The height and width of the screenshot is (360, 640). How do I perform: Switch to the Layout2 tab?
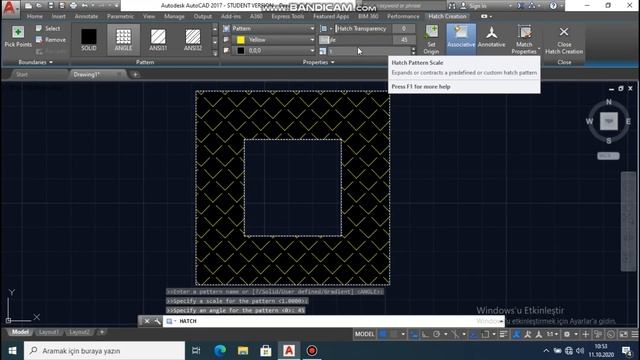[x=79, y=332]
